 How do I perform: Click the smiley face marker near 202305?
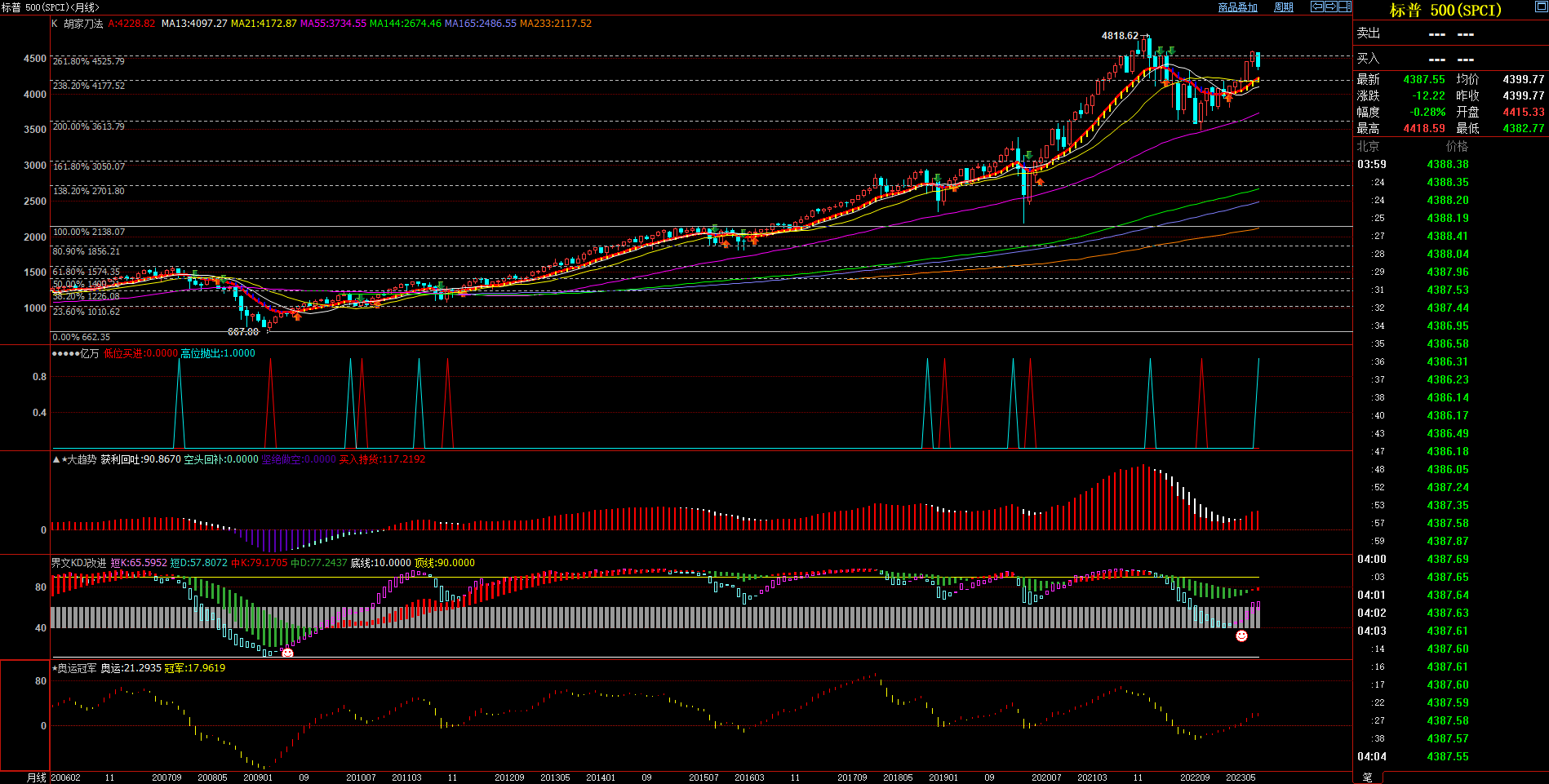pos(1241,636)
